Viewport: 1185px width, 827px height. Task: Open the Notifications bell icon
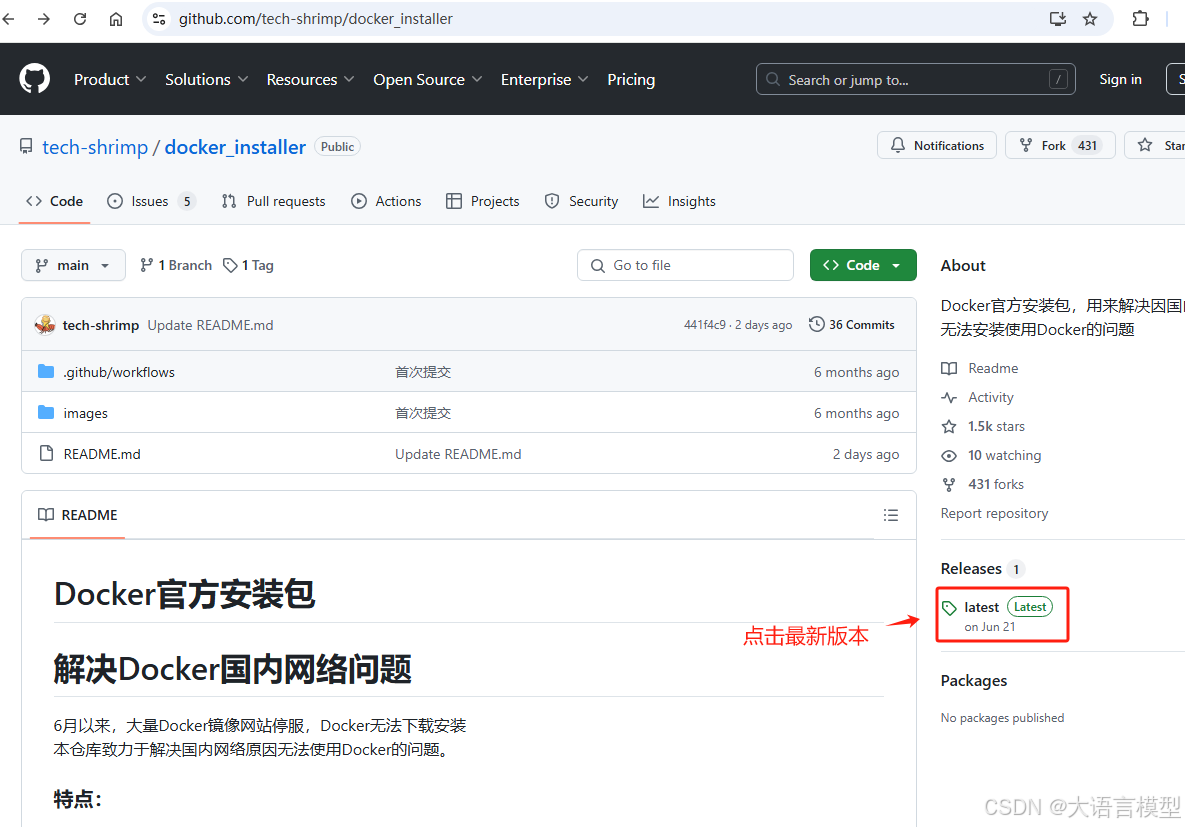coord(898,145)
